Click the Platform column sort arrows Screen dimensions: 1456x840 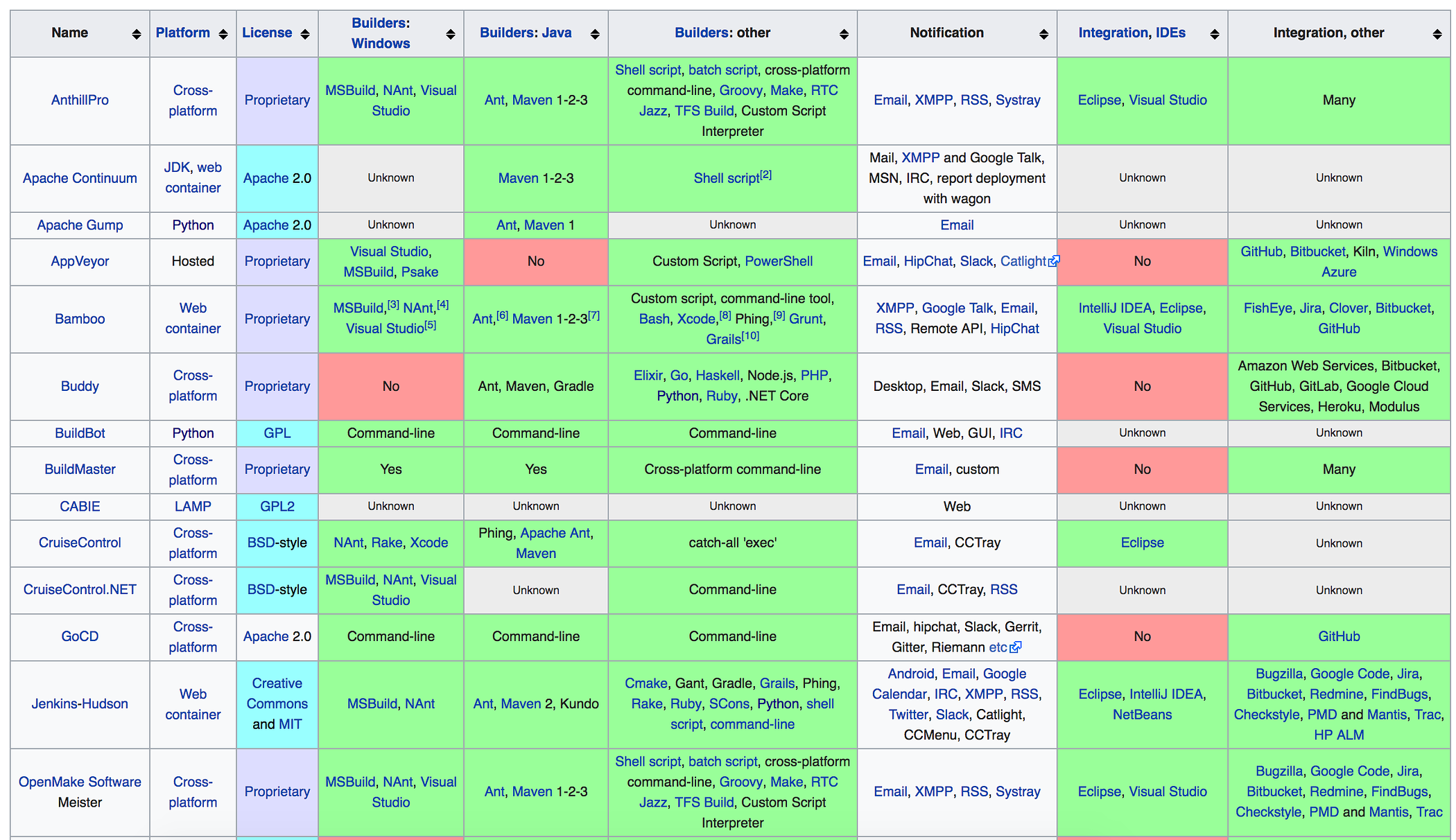(223, 34)
